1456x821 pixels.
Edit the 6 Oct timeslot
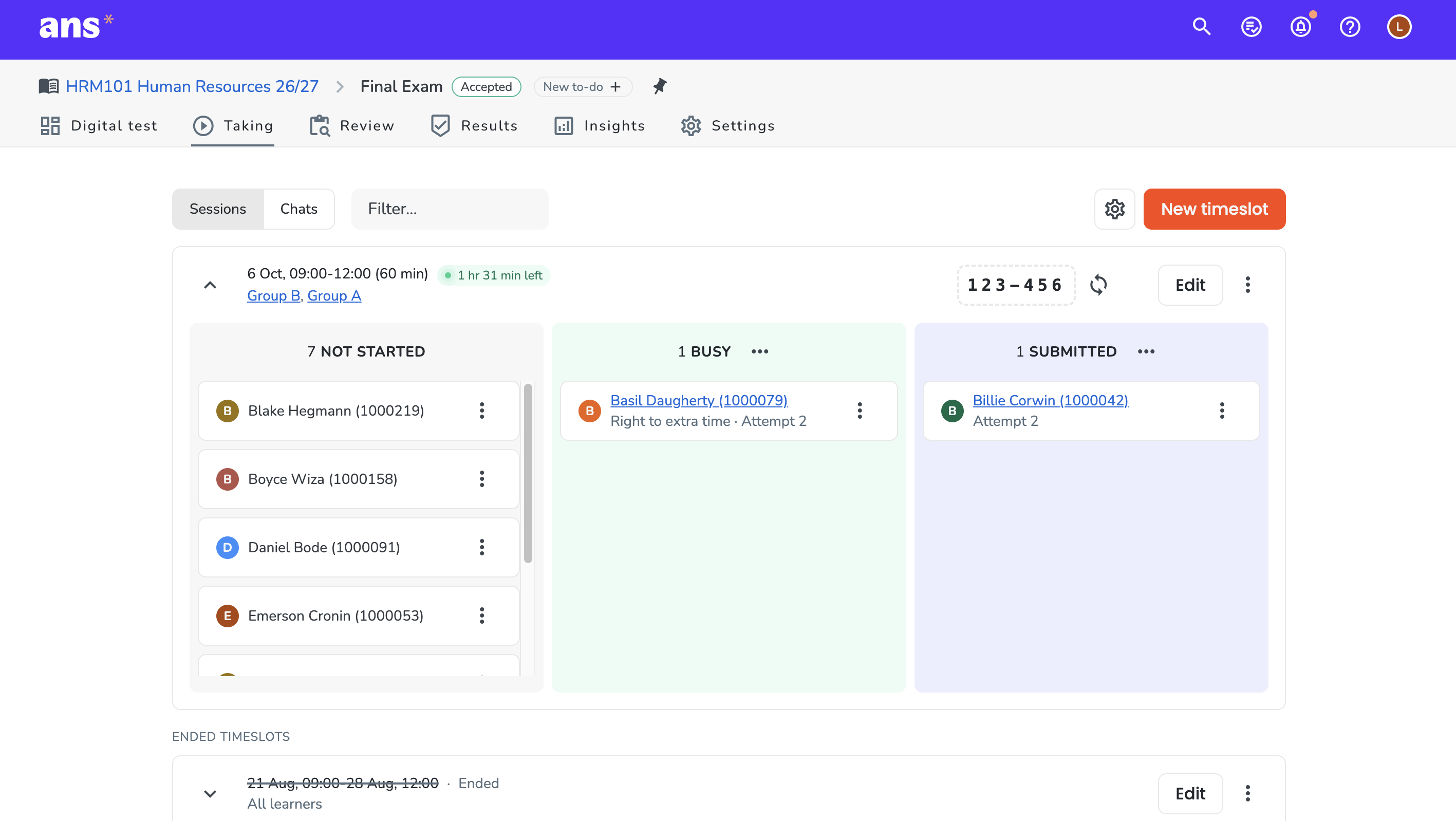coord(1190,285)
